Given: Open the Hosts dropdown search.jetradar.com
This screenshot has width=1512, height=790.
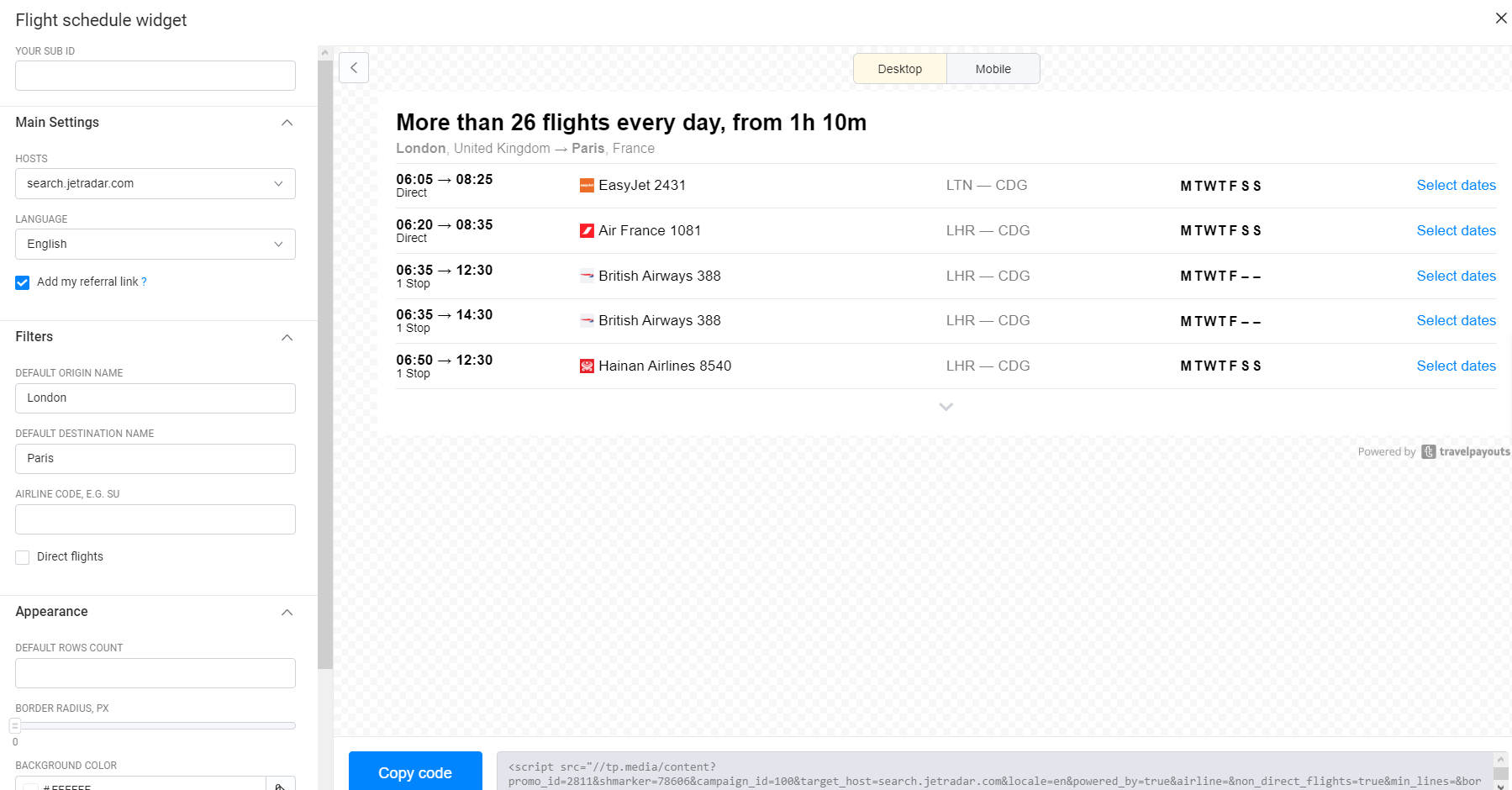Looking at the screenshot, I should pos(155,183).
